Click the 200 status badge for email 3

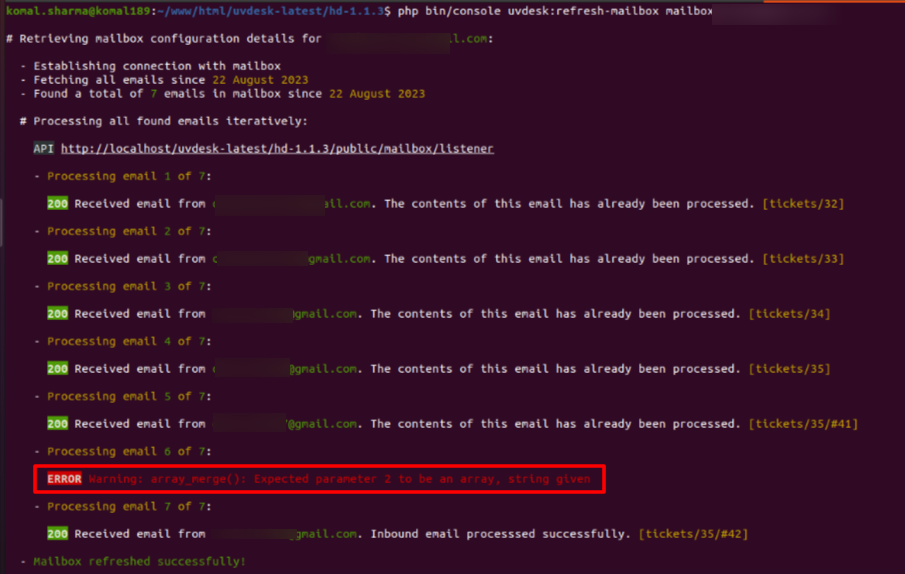point(57,314)
